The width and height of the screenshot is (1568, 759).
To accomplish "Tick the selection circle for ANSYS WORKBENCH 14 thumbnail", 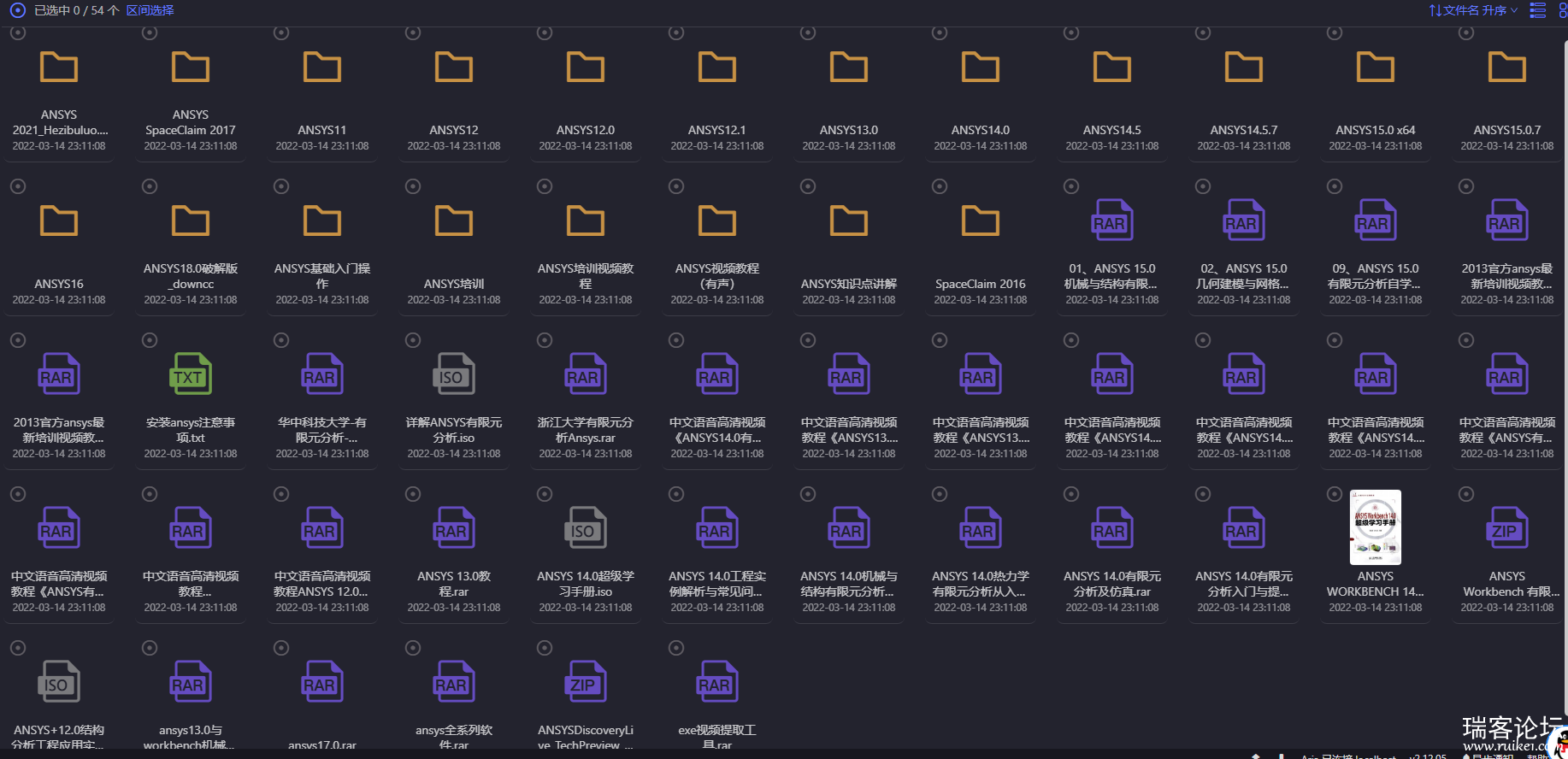I will 1335,494.
